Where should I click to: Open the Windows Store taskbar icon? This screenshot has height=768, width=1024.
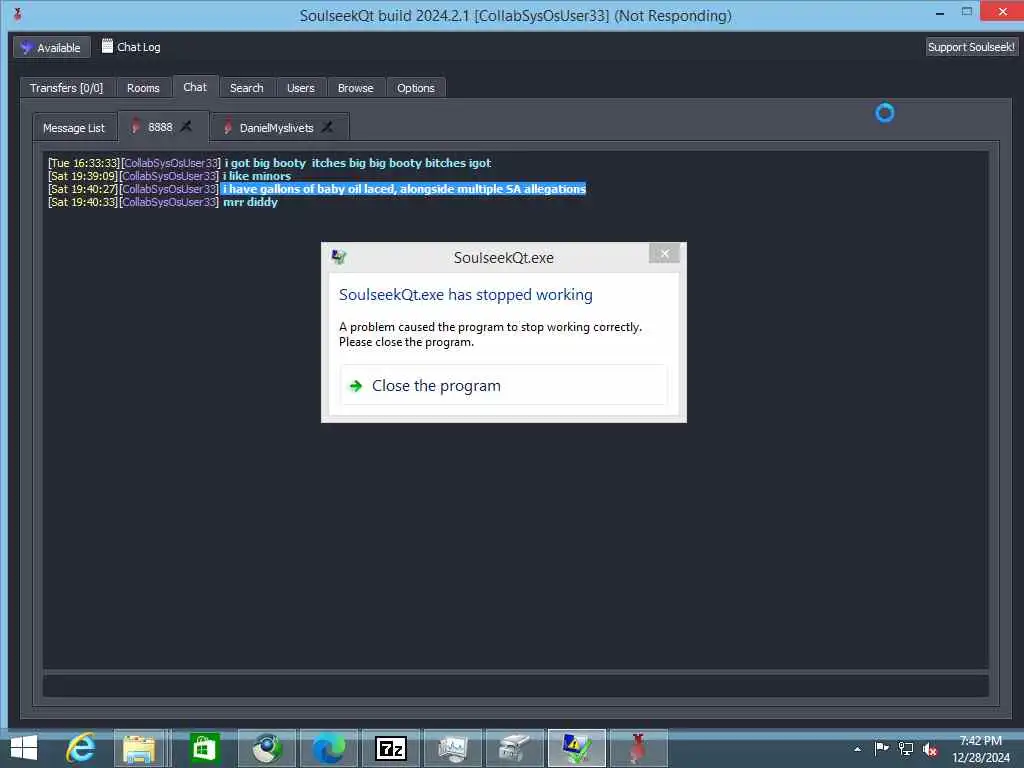(x=204, y=748)
